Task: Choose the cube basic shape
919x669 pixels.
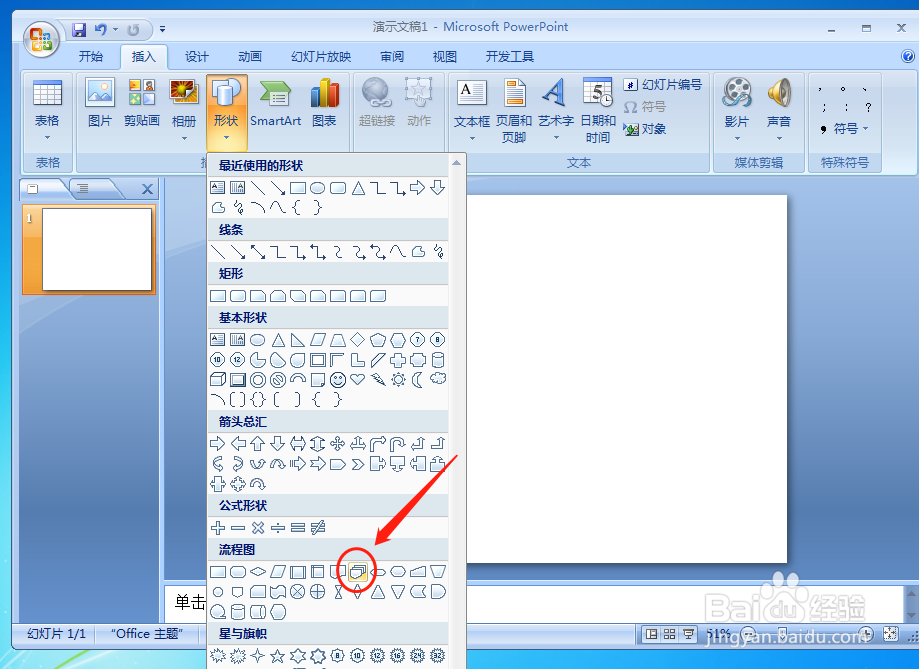Action: coord(217,380)
